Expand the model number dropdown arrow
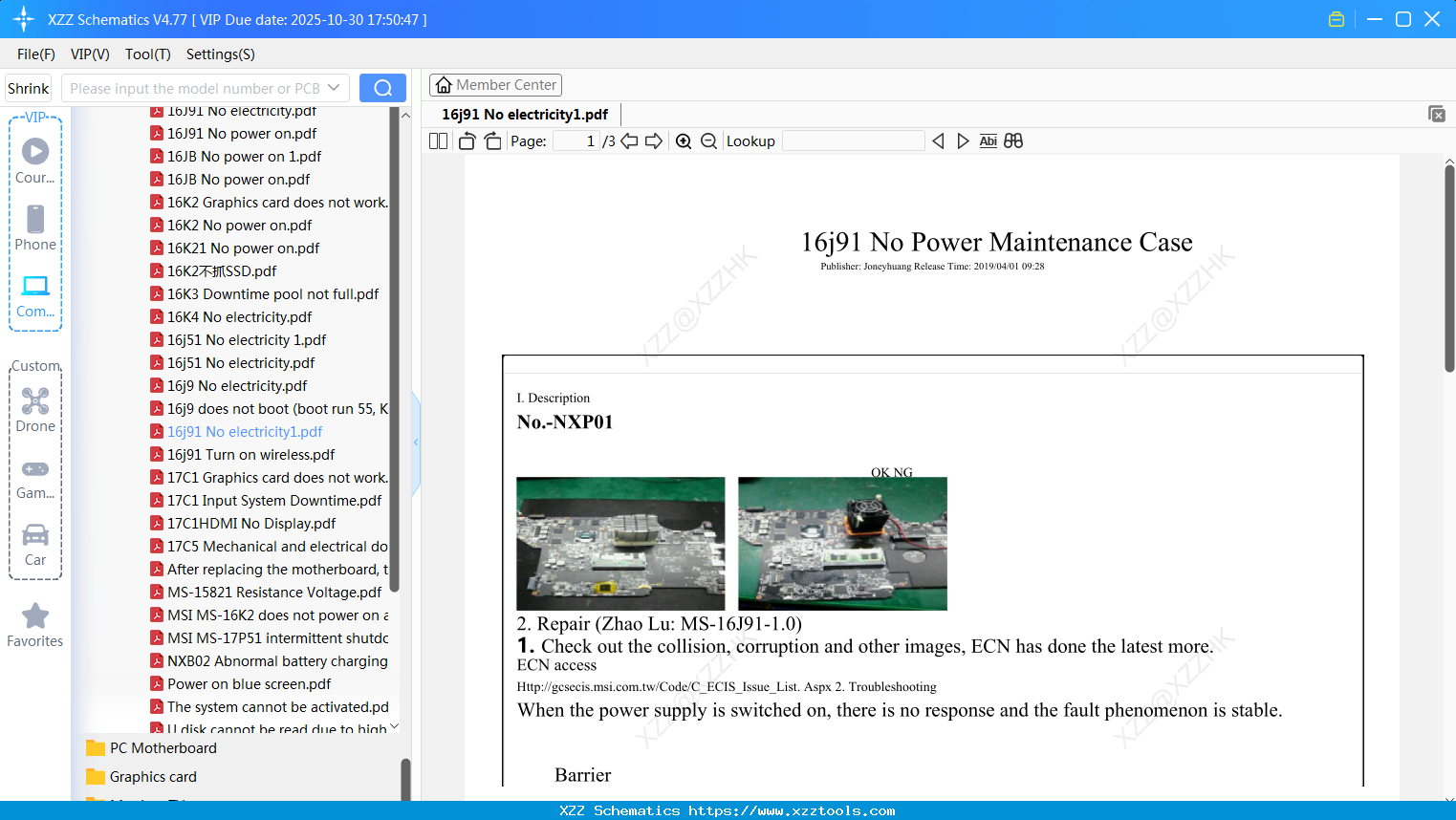 pyautogui.click(x=334, y=88)
